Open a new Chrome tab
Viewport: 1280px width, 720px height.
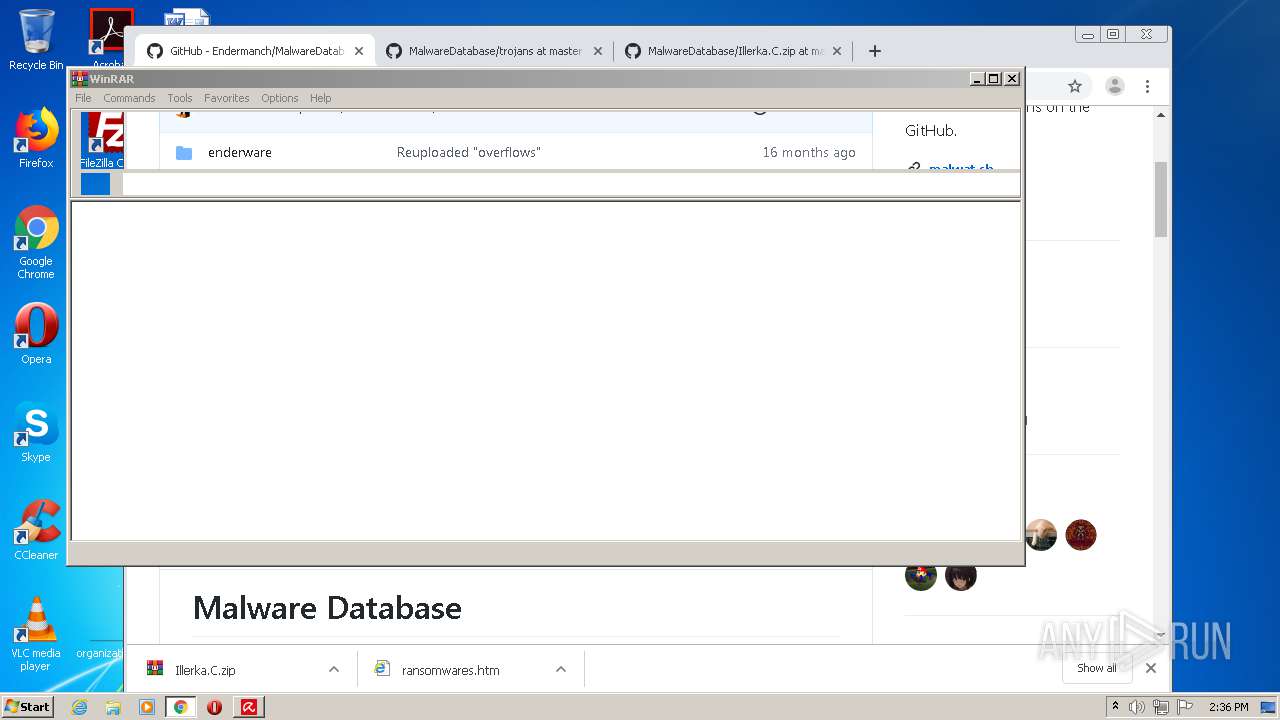[875, 51]
